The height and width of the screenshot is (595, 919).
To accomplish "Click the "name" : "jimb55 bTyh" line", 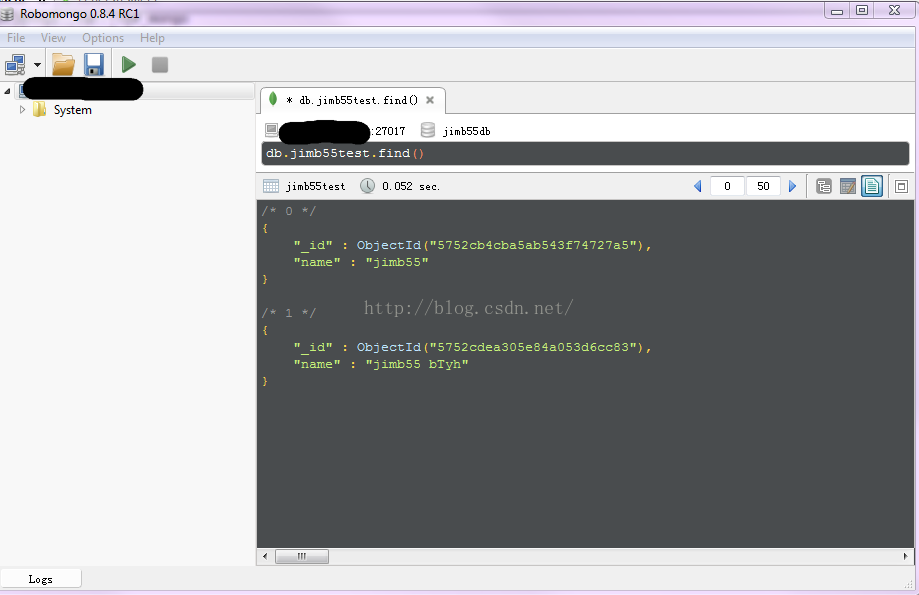I will (x=381, y=364).
